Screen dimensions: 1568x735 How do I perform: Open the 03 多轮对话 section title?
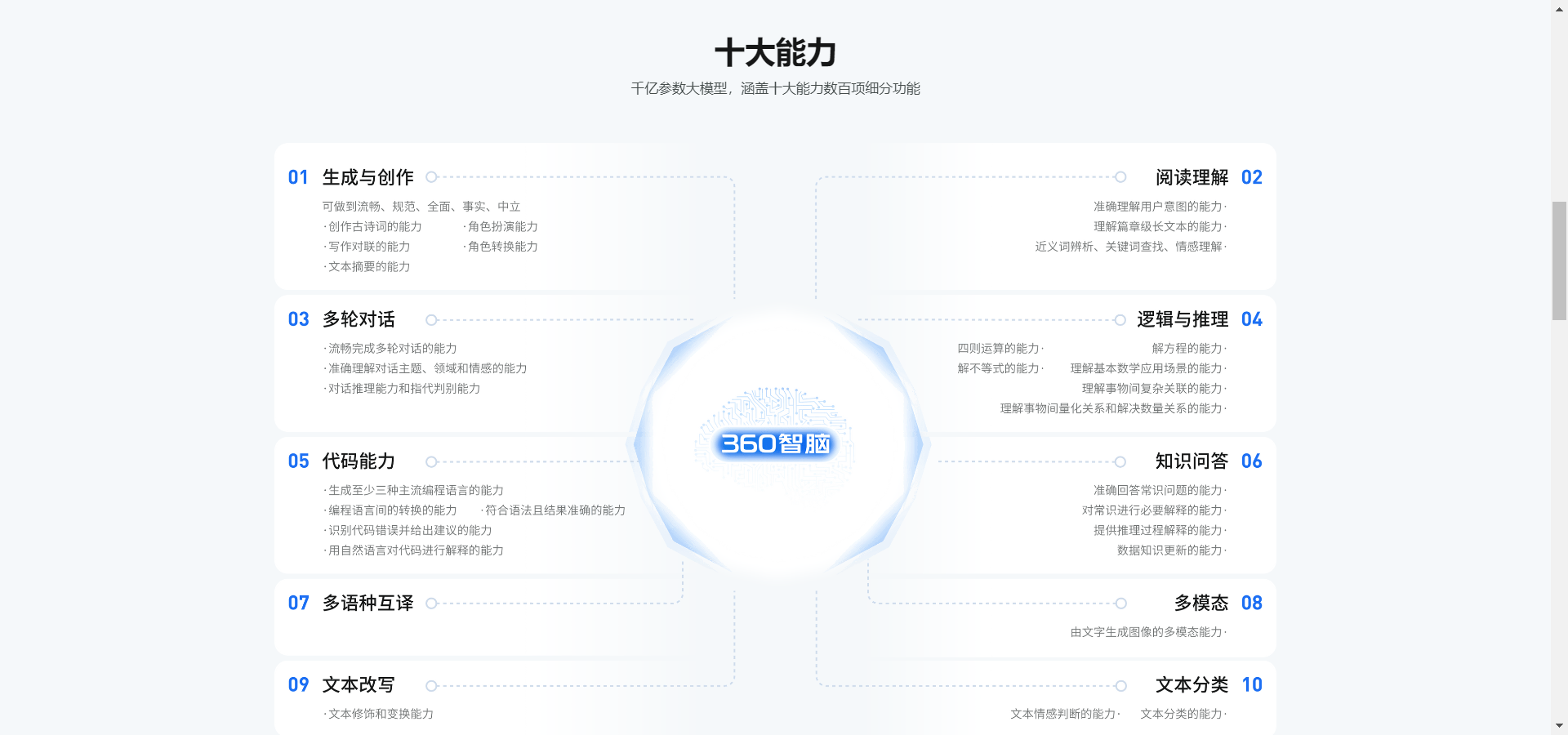[341, 319]
